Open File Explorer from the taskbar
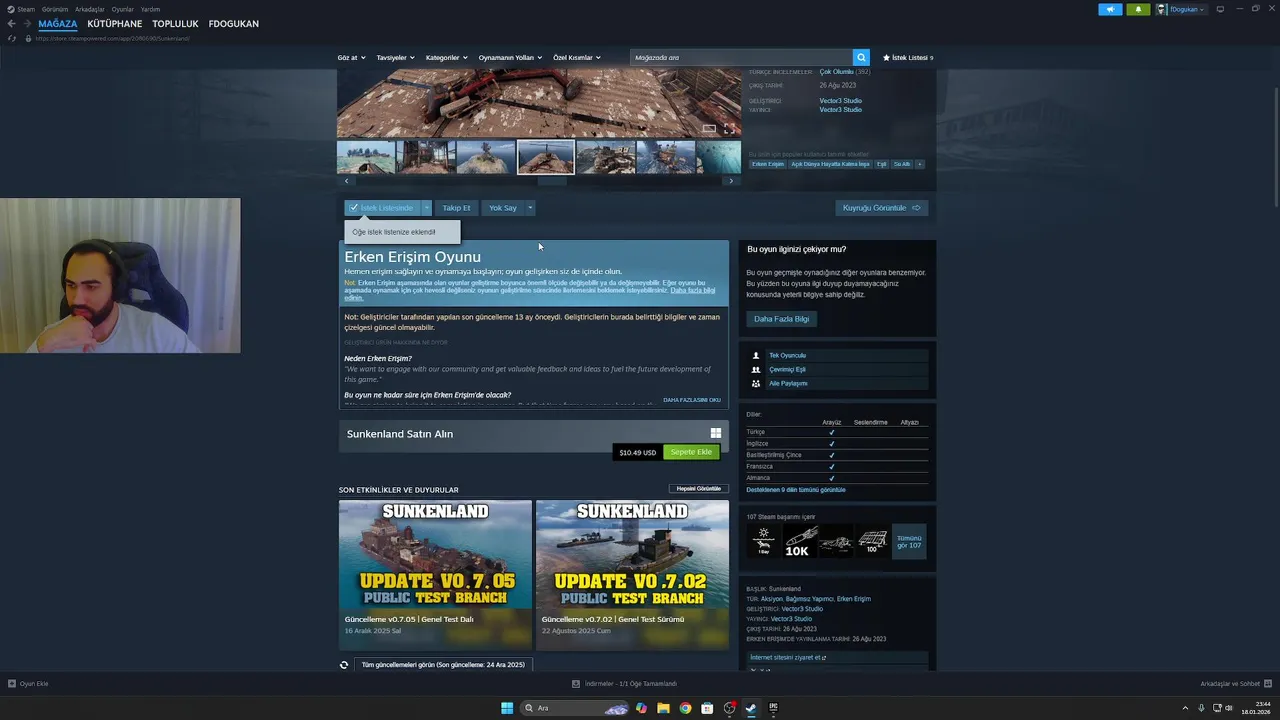Screen dimensions: 1280x720 tap(663, 708)
